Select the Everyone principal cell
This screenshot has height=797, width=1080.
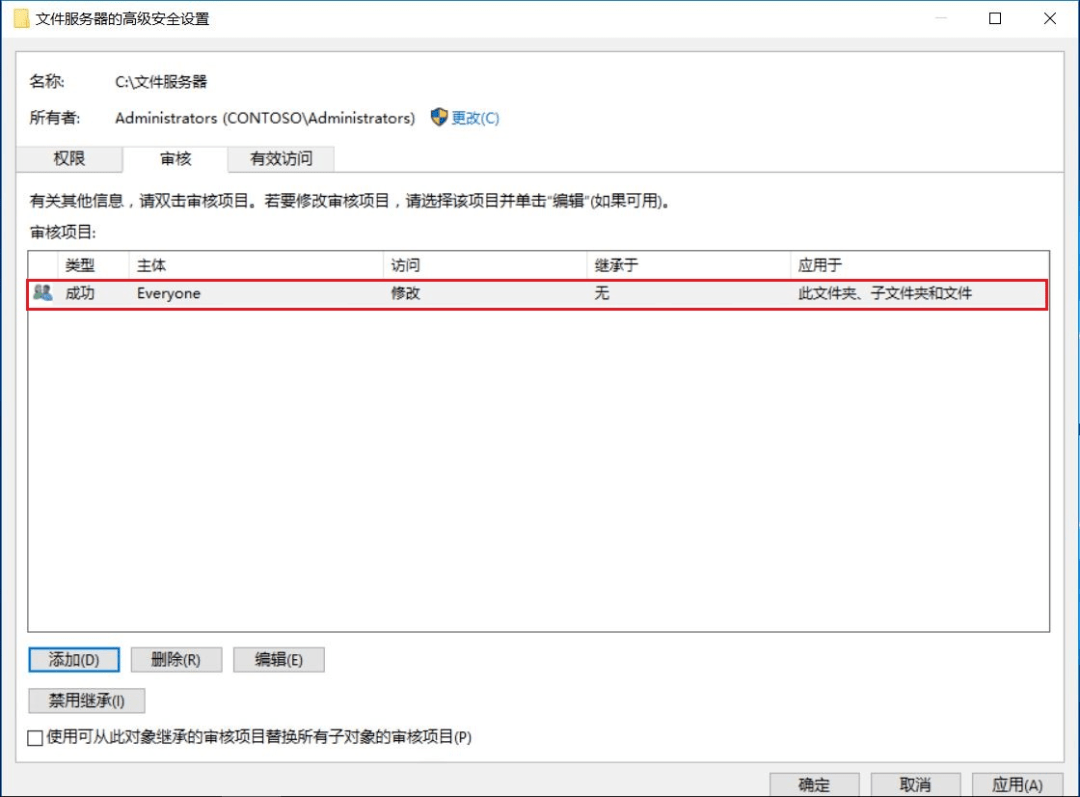[169, 293]
